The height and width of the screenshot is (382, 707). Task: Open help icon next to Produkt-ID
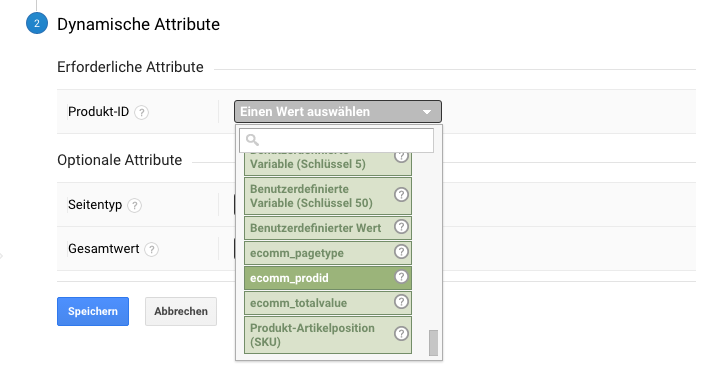point(142,112)
